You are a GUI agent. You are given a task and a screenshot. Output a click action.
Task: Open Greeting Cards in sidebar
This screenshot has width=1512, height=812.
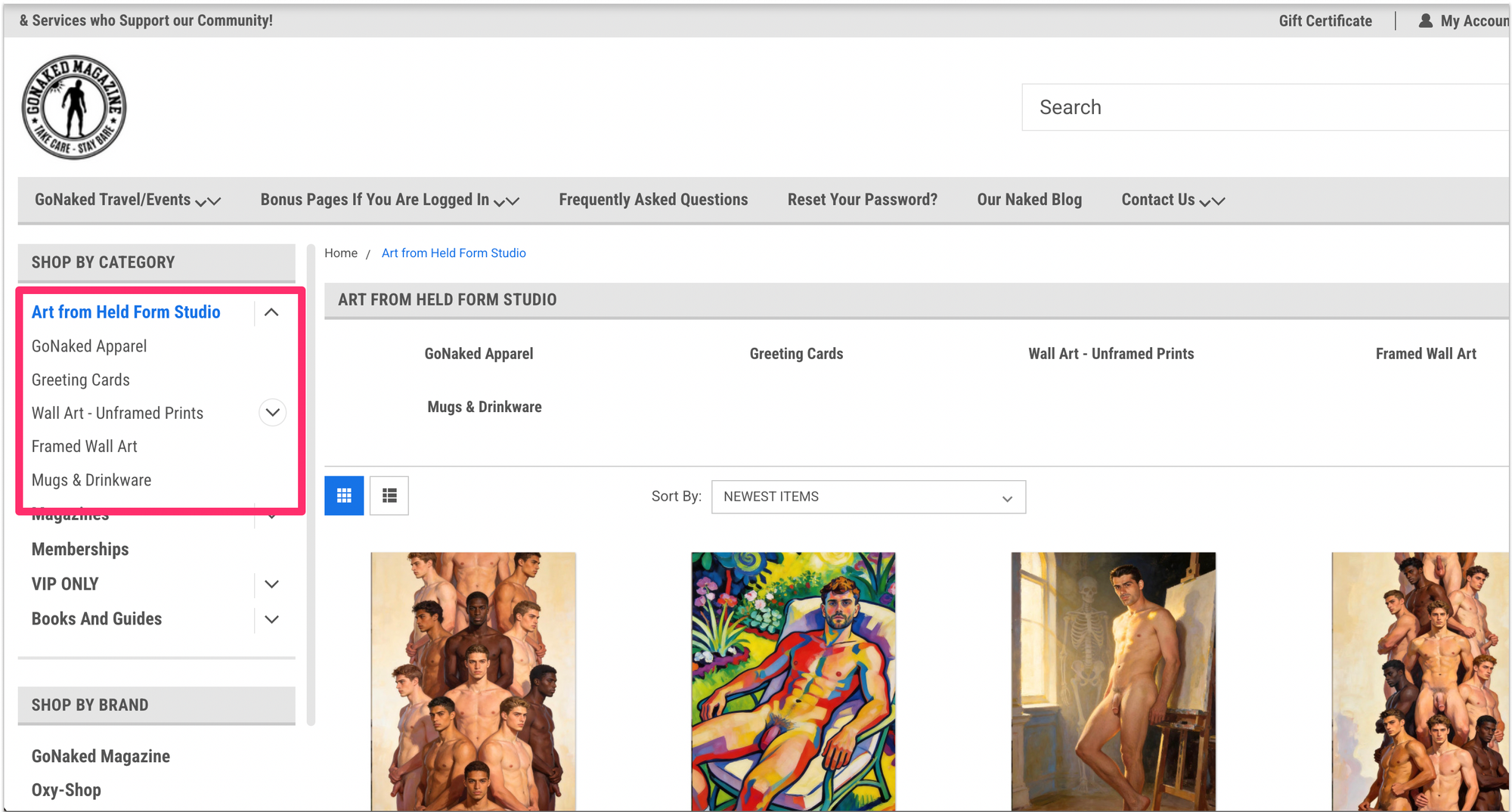click(81, 380)
